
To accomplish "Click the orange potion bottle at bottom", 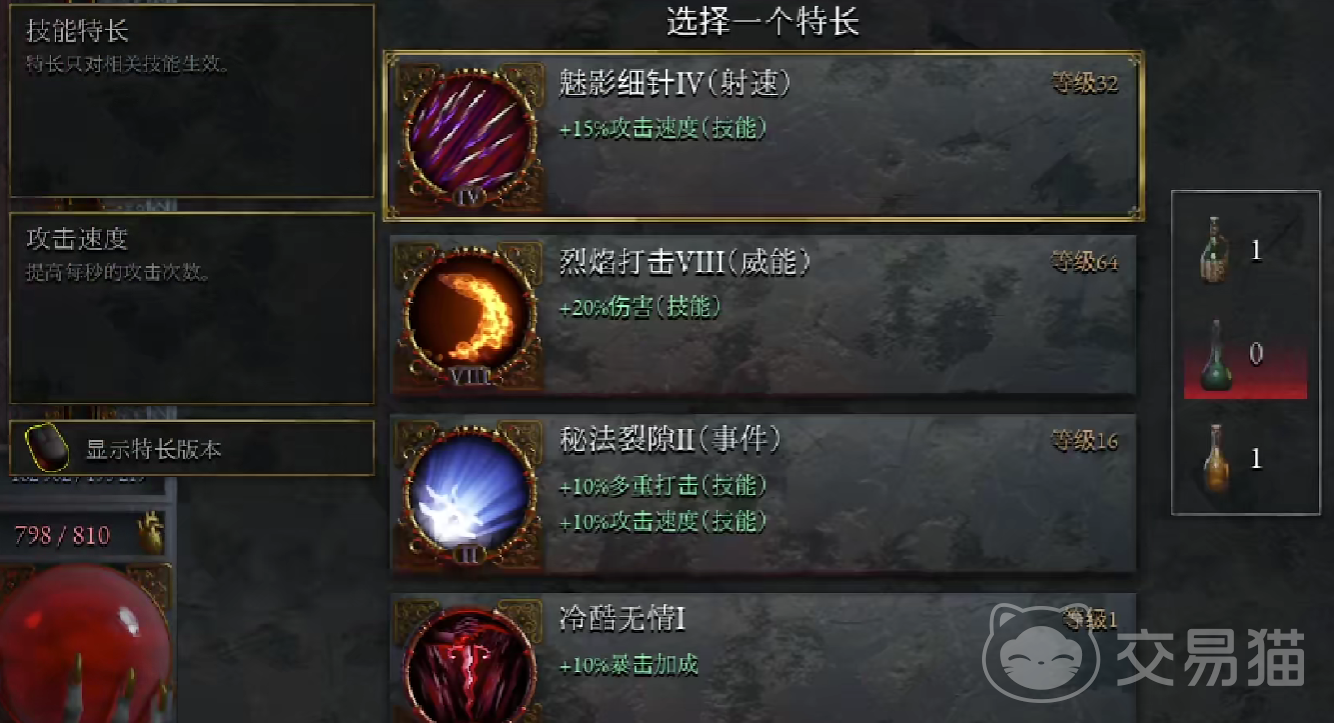I will click(1216, 460).
